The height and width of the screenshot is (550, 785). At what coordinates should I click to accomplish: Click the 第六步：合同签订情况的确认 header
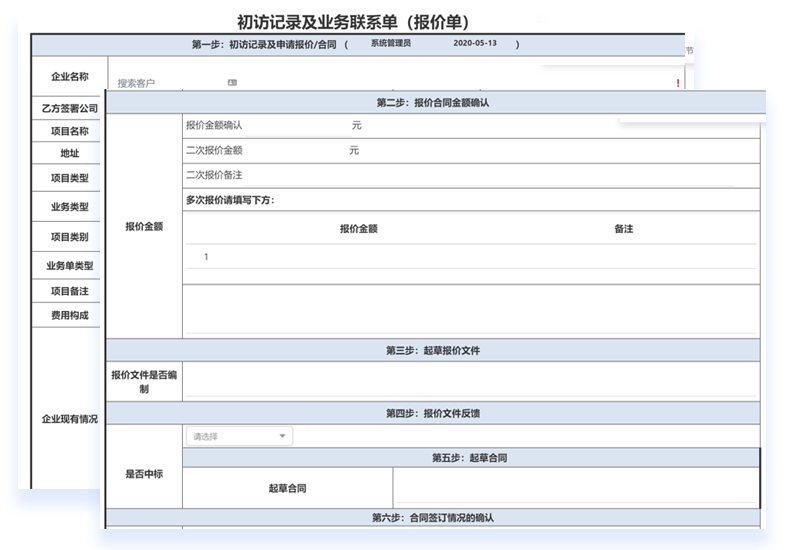pyautogui.click(x=433, y=517)
